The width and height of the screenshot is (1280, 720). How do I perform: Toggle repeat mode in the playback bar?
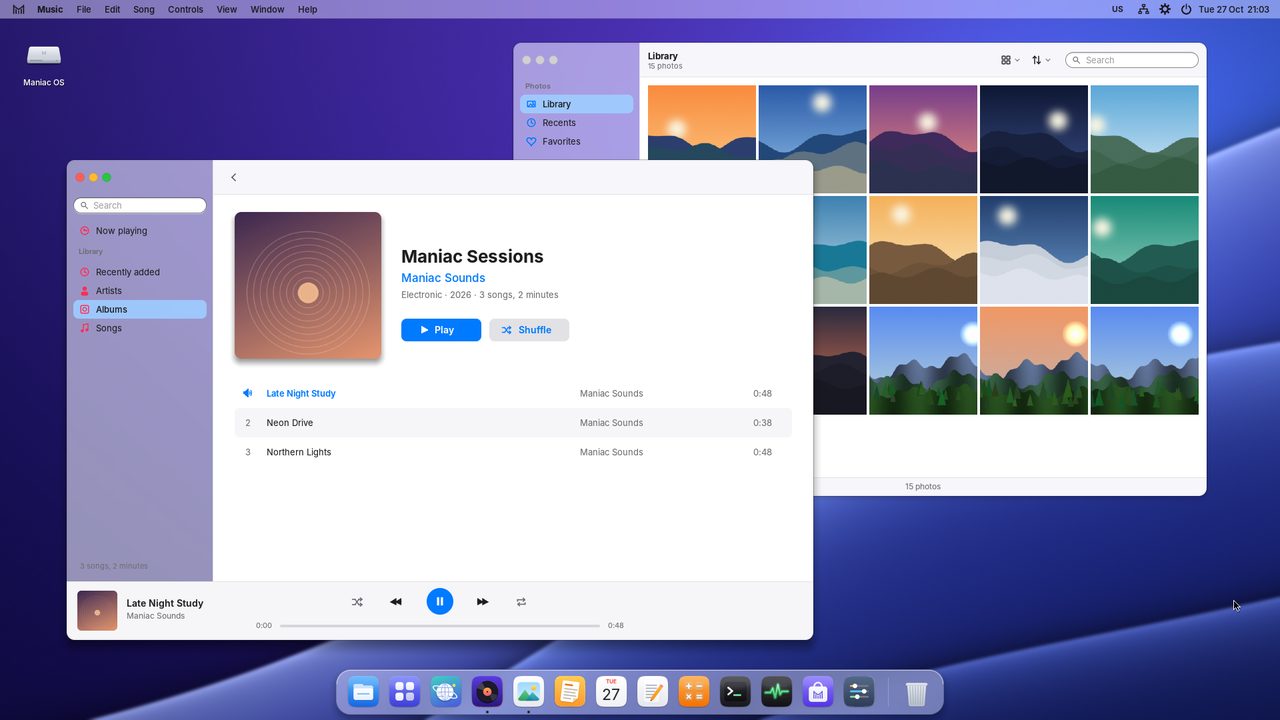521,602
